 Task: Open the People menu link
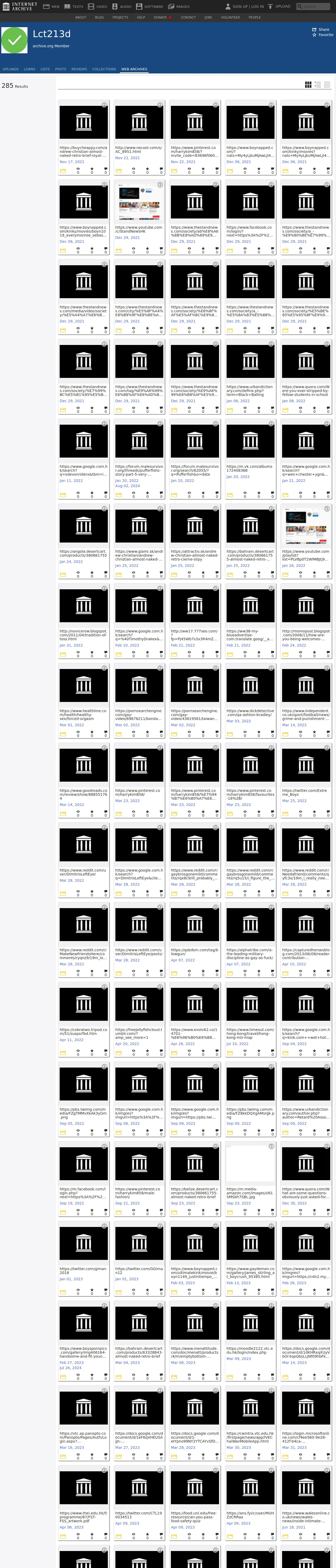(254, 18)
